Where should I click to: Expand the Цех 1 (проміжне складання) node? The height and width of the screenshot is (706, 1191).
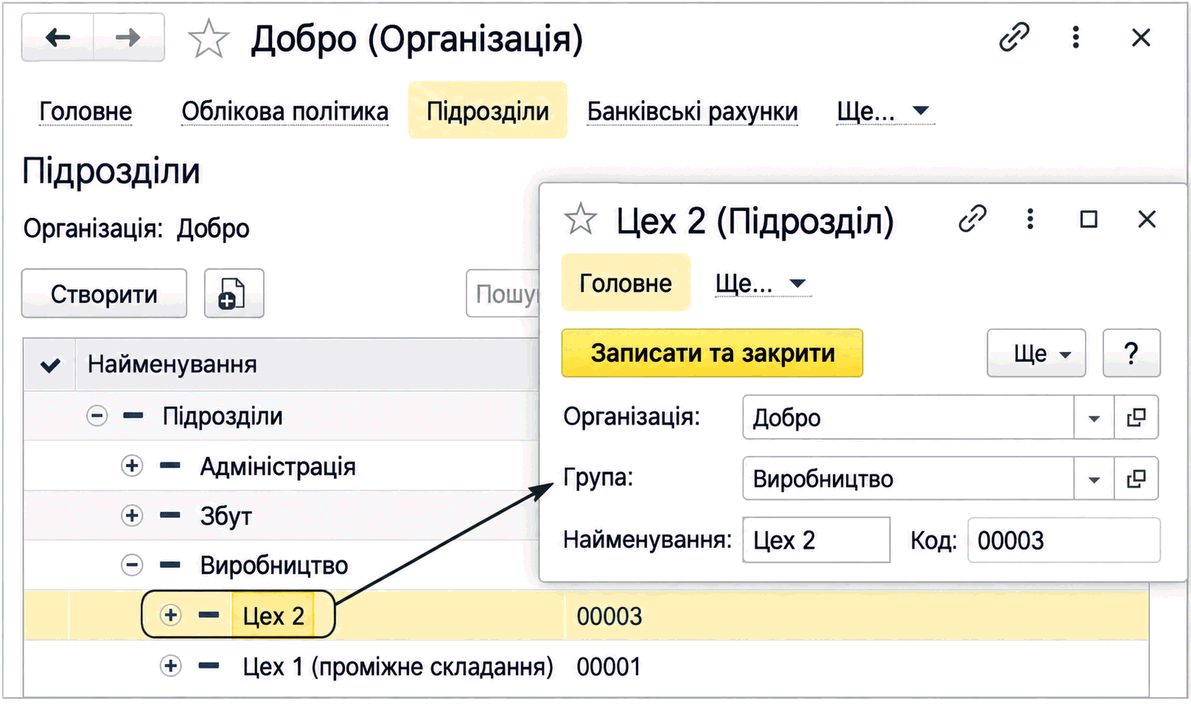pyautogui.click(x=171, y=666)
